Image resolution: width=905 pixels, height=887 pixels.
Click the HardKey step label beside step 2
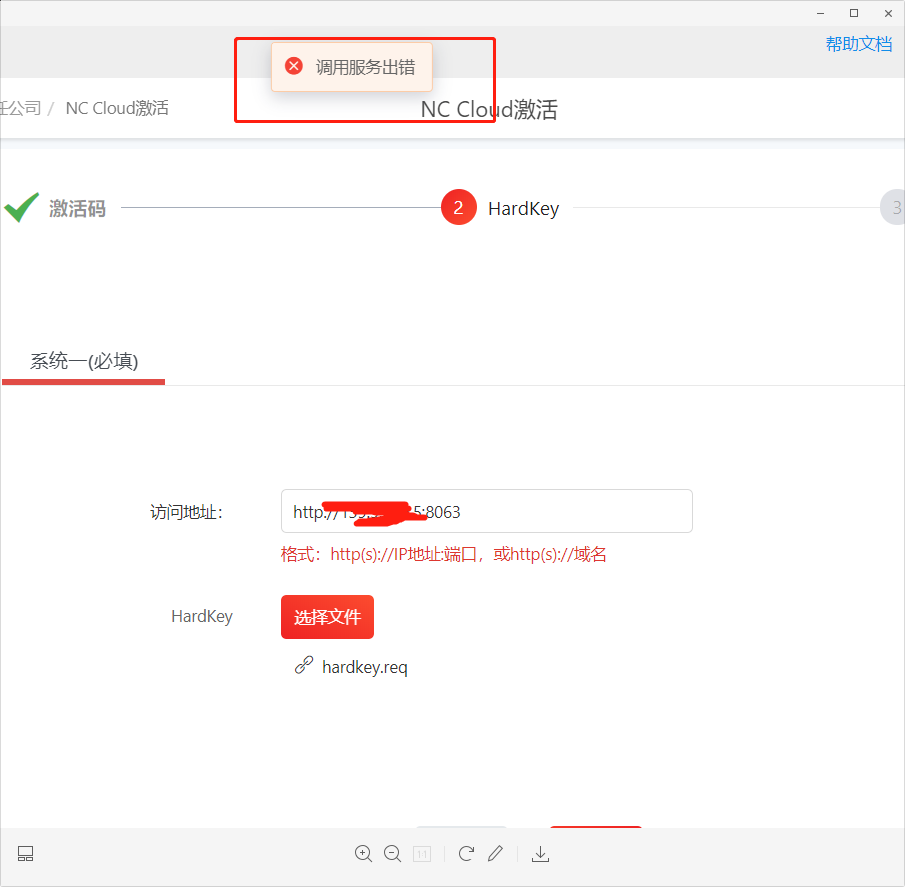tap(523, 208)
